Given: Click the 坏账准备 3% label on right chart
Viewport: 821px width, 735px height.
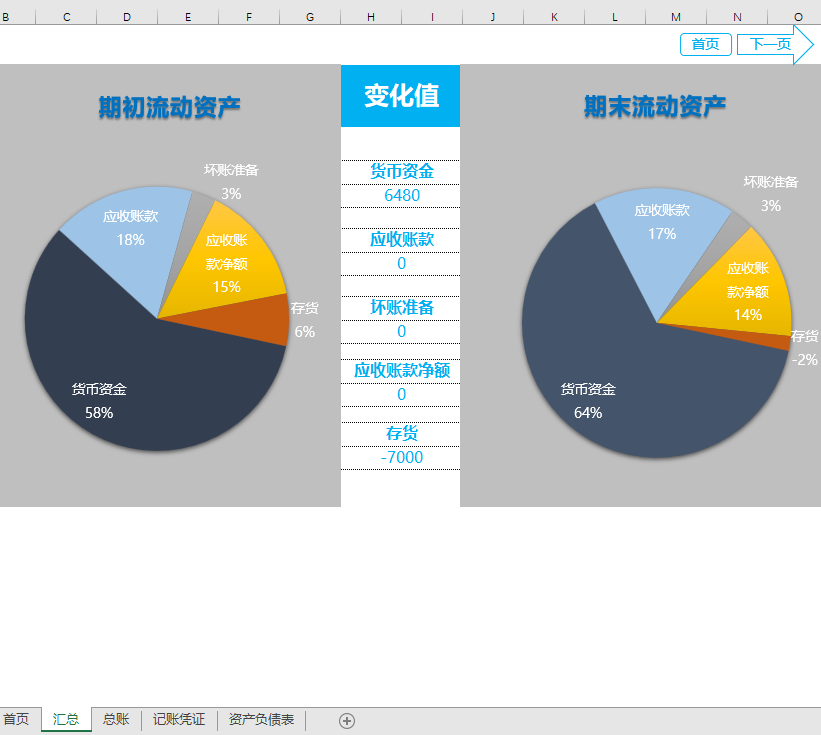Looking at the screenshot, I should pos(771,194).
